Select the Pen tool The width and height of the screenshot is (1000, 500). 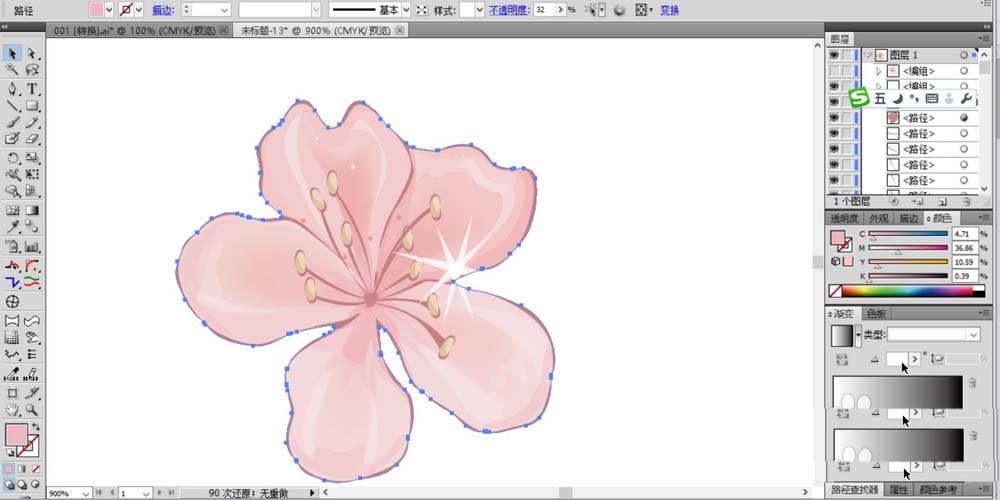pos(12,89)
